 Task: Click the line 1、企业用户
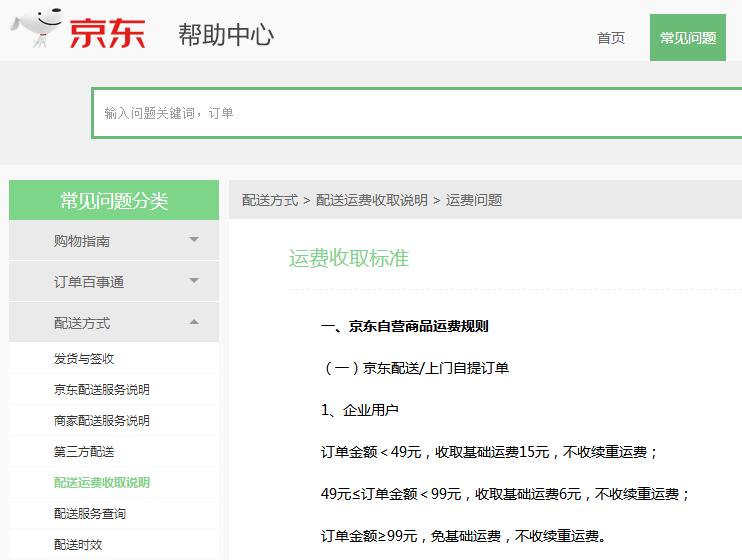pyautogui.click(x=360, y=410)
